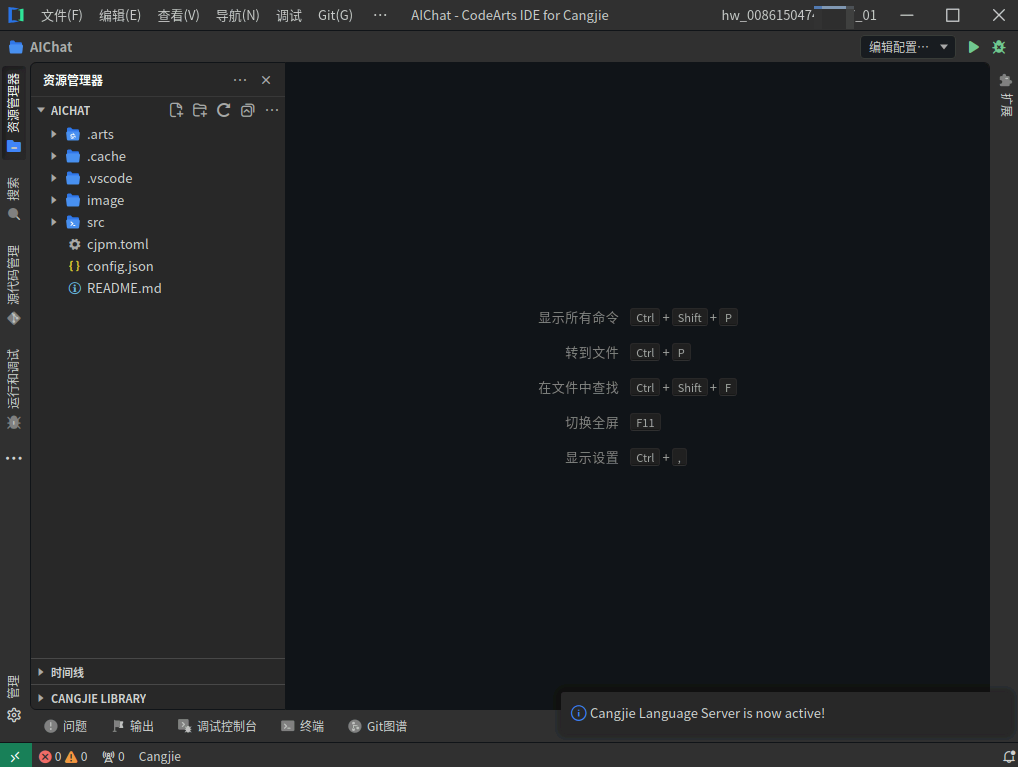Click info icon on Cangjie notification
Viewport: 1018px width, 767px height.
coord(578,713)
